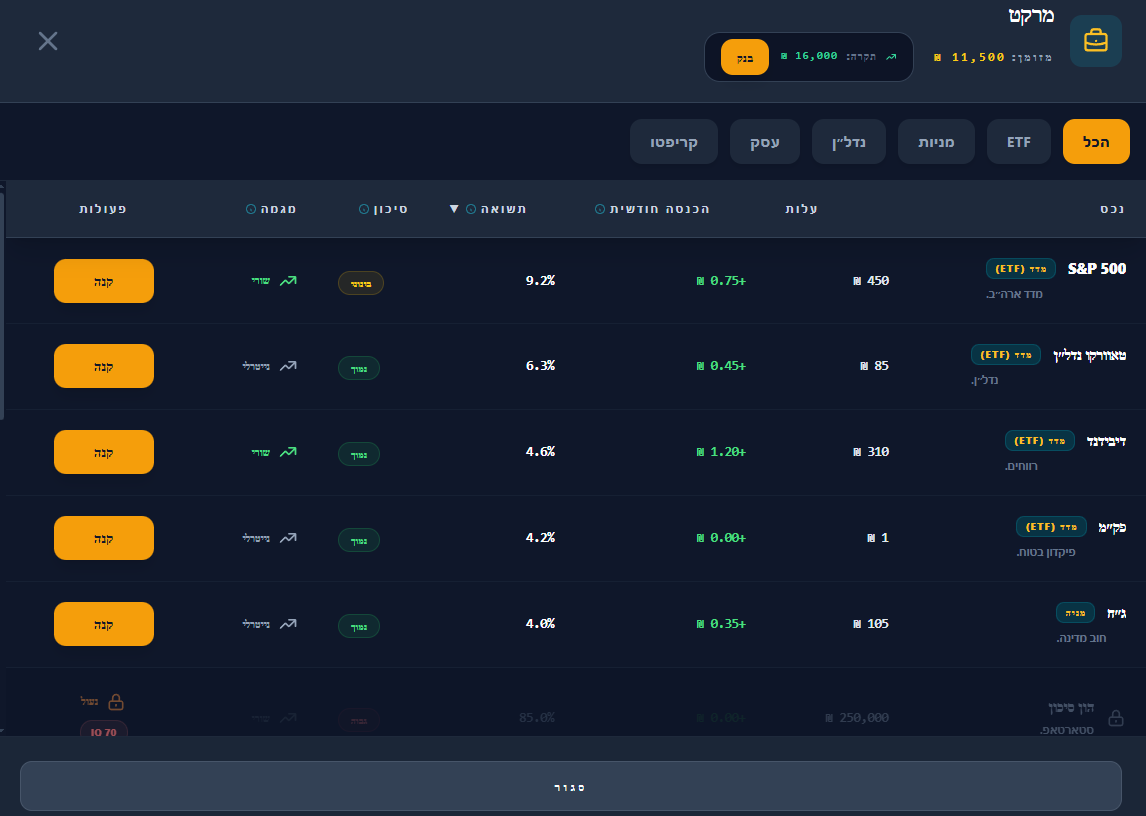Click the green trend icon beside תקרה
1146x816 pixels.
(891, 56)
